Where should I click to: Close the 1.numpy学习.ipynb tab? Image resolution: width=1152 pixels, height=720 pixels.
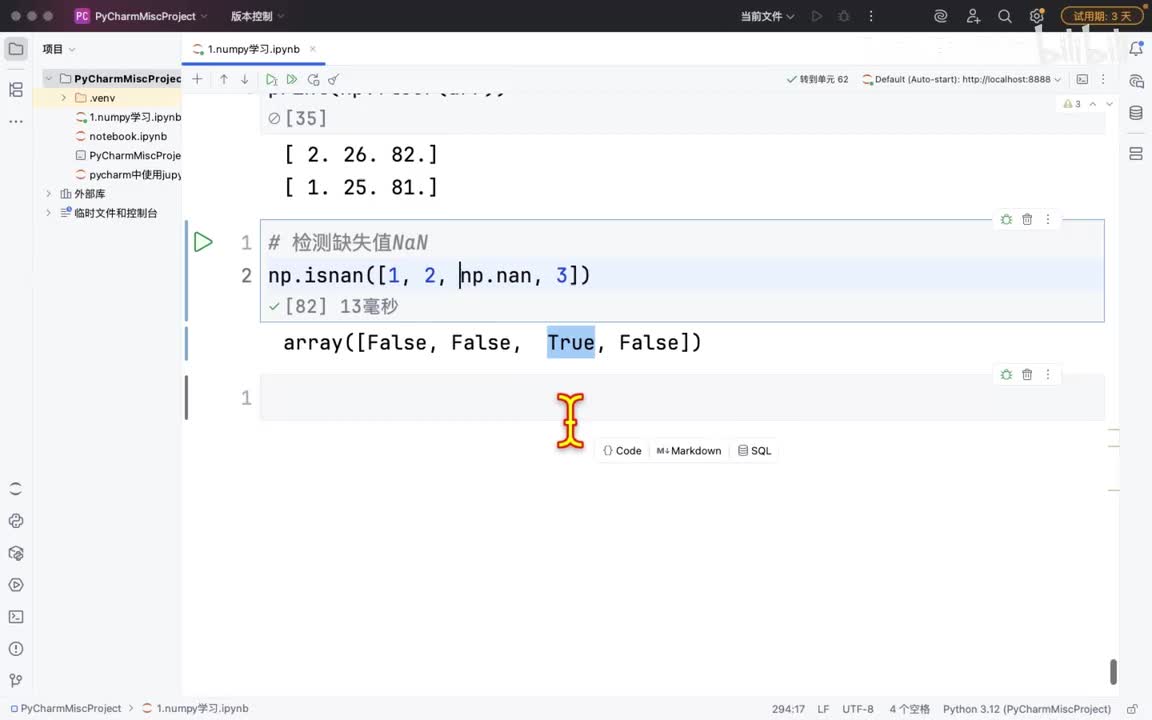pos(312,49)
